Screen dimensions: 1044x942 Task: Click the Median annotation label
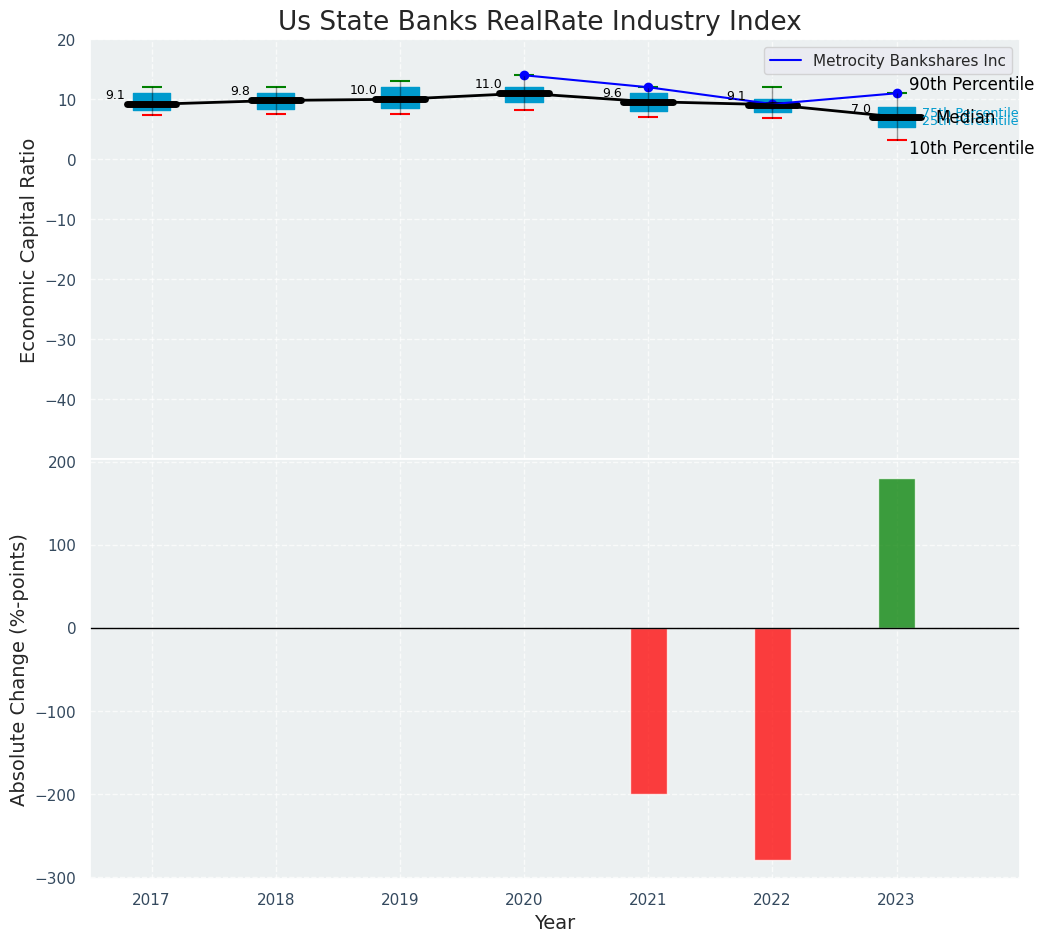point(965,117)
